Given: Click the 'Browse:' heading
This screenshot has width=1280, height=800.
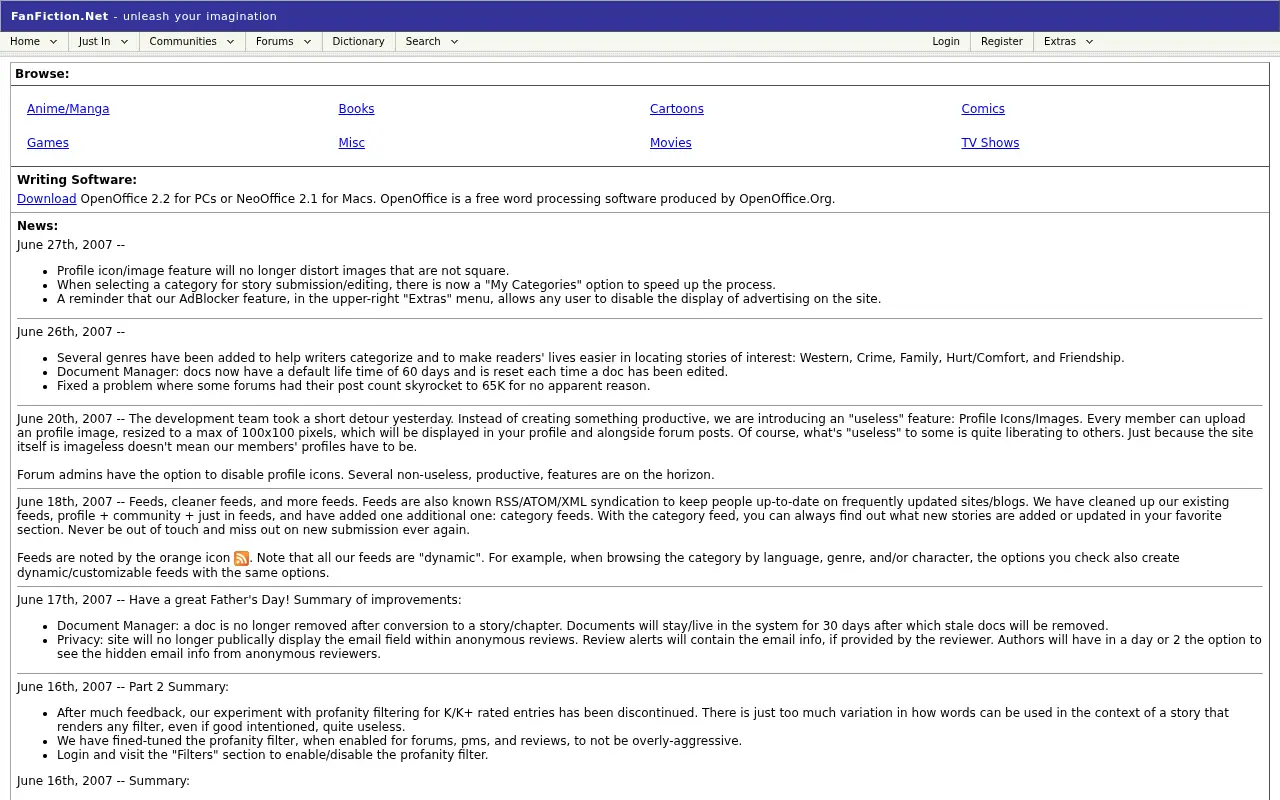Looking at the screenshot, I should point(42,74).
